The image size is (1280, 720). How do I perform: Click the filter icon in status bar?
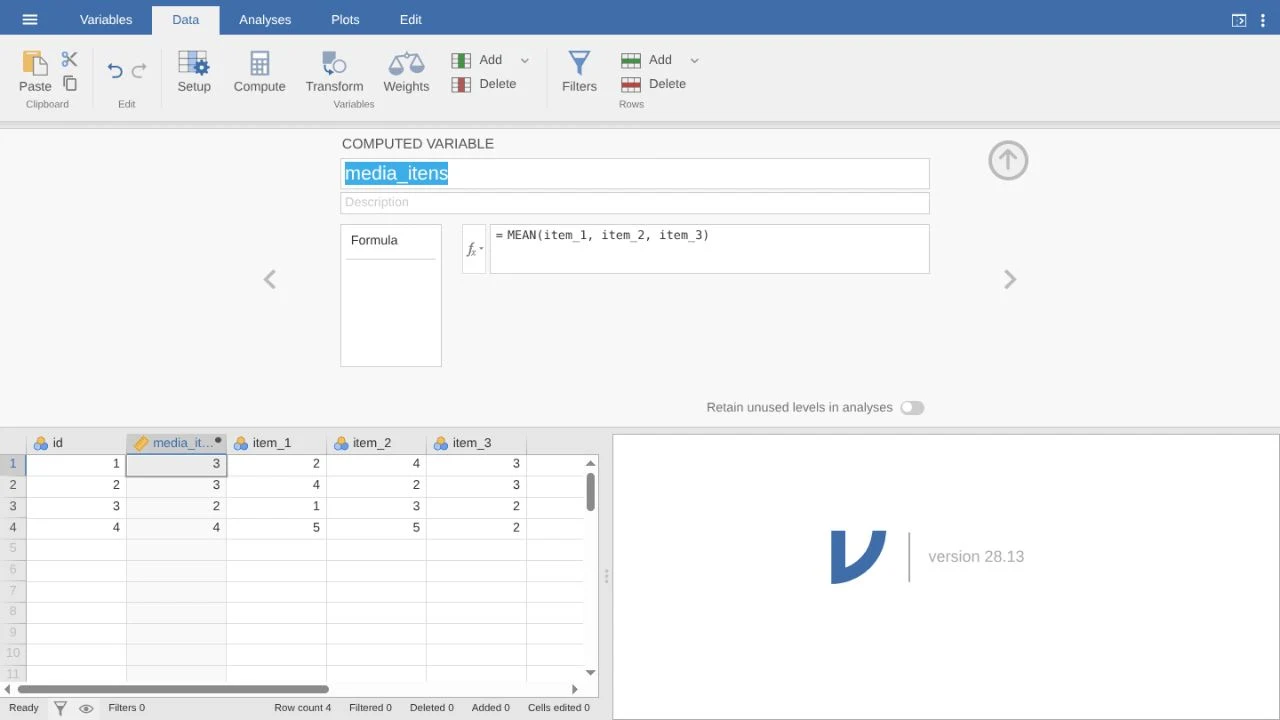point(60,708)
